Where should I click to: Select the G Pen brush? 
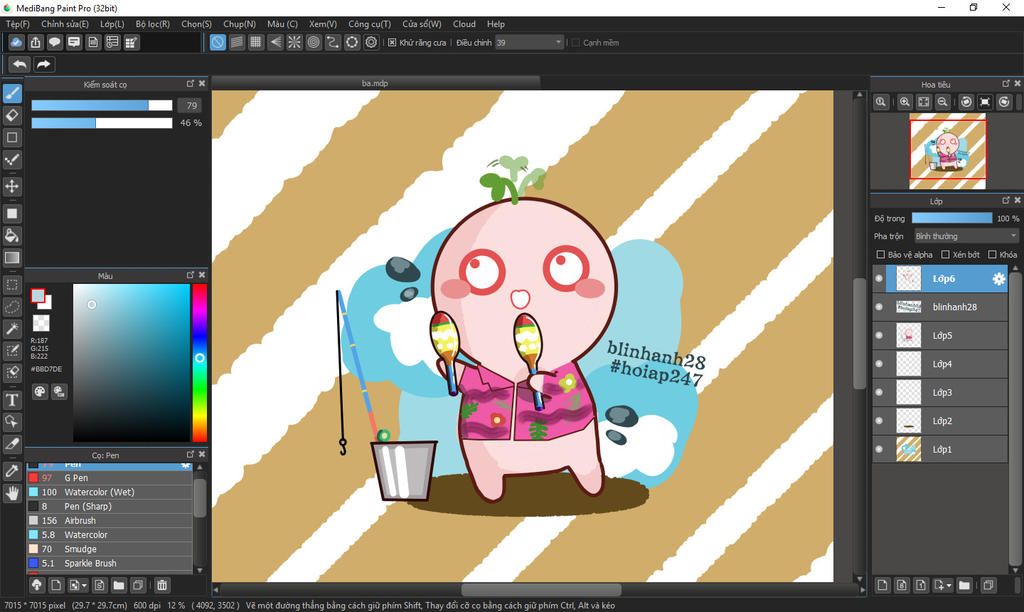point(109,477)
